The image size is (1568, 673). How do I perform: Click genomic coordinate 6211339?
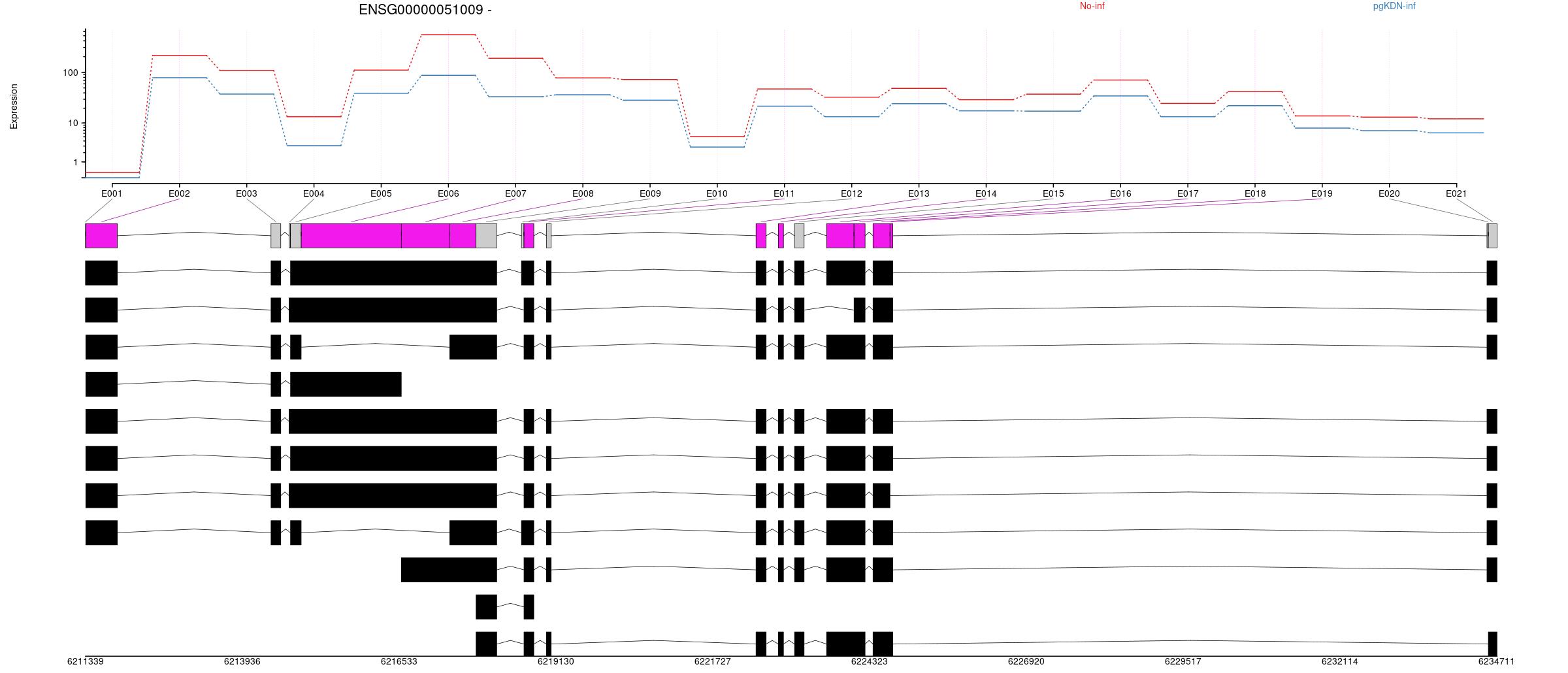(x=86, y=662)
